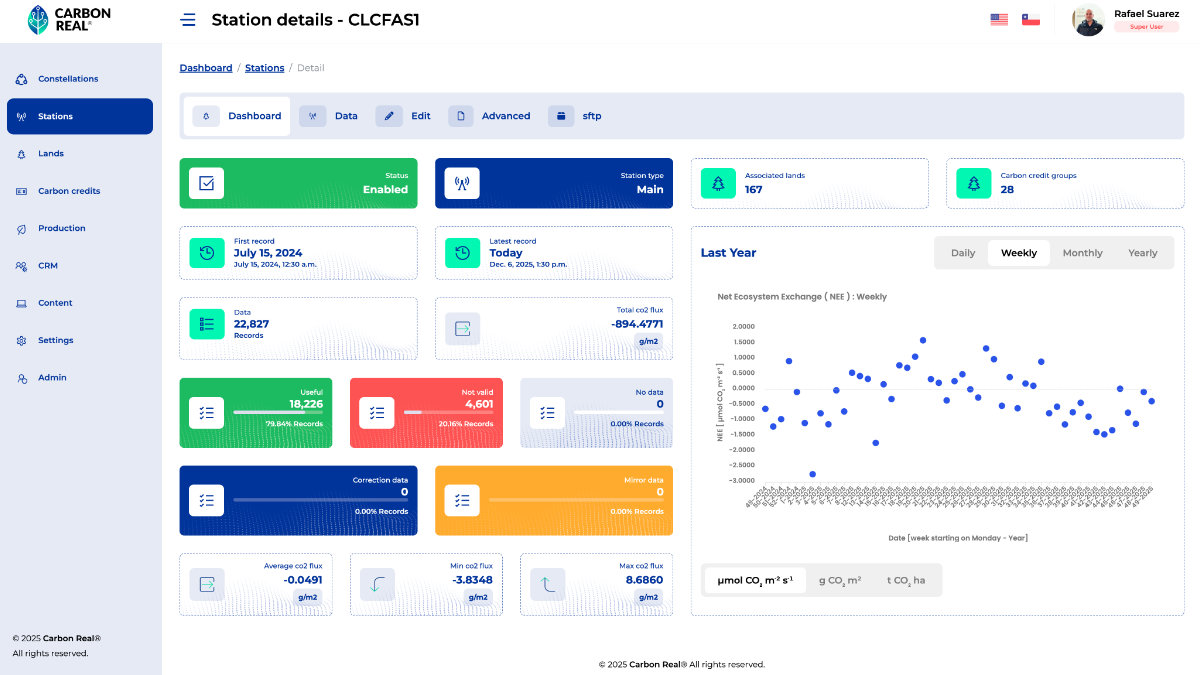Image resolution: width=1200 pixels, height=675 pixels.
Task: Click the Carbon Real logo
Action: pyautogui.click(x=62, y=20)
